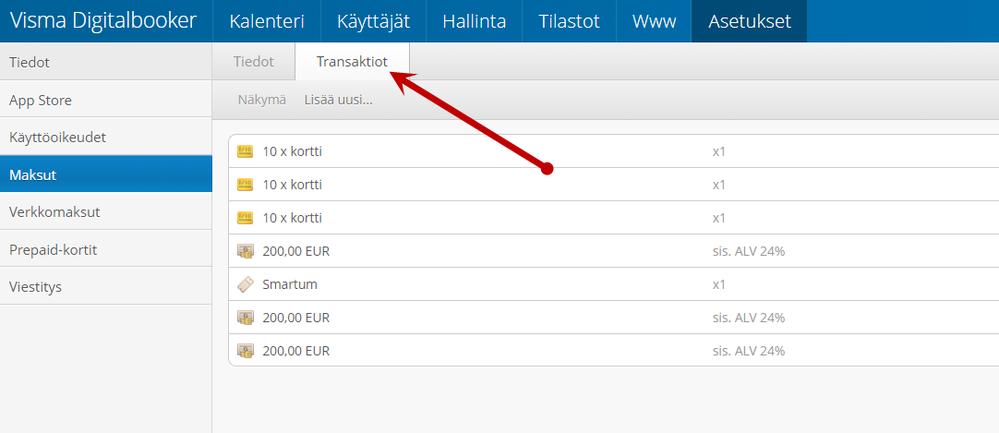This screenshot has height=433, width=999.
Task: Select the first 10 x kortti row
Action: 614,152
